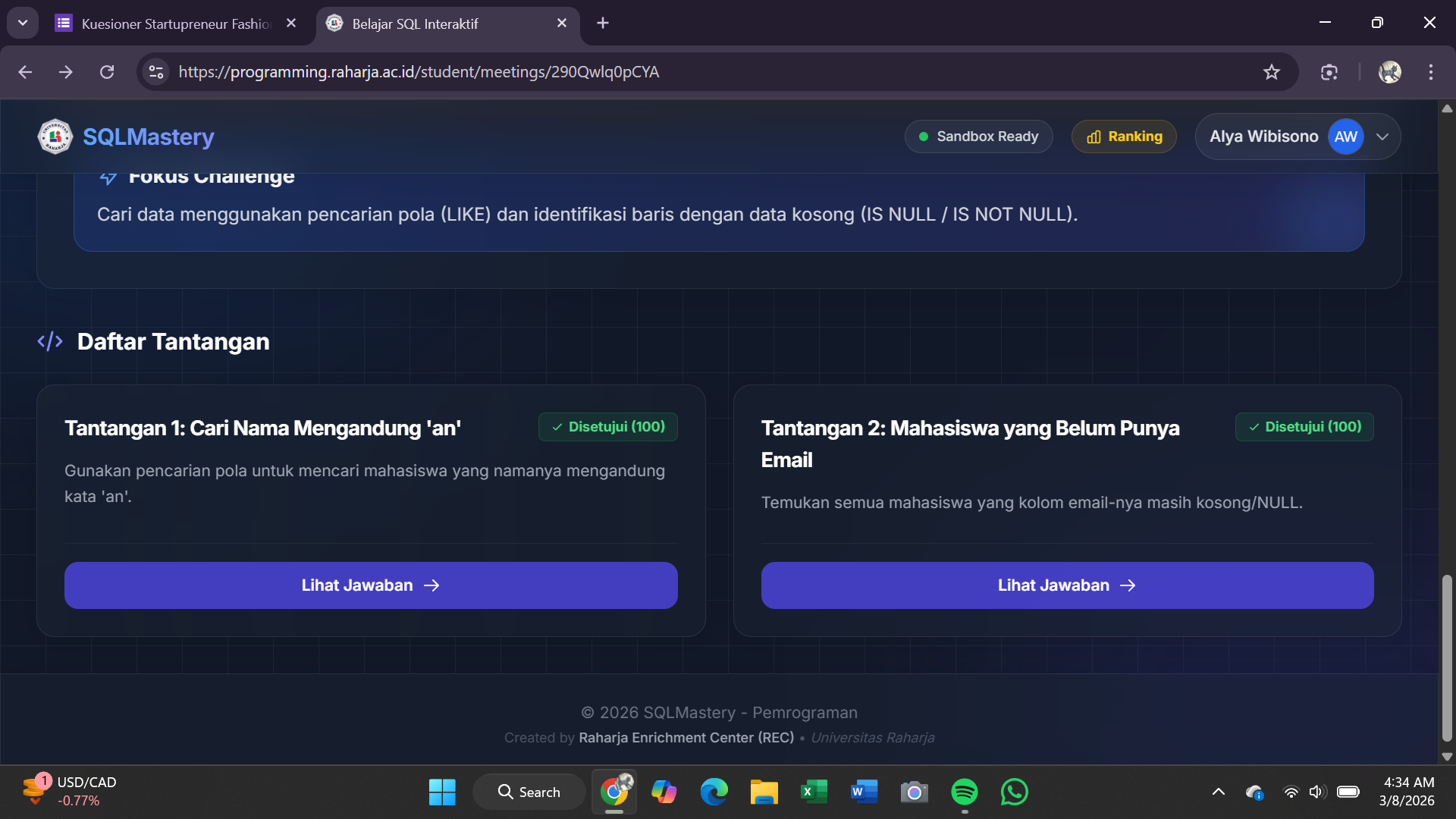This screenshot has width=1456, height=819.
Task: Open Lihat Jawaban for Tantangan 2
Action: tap(1067, 585)
